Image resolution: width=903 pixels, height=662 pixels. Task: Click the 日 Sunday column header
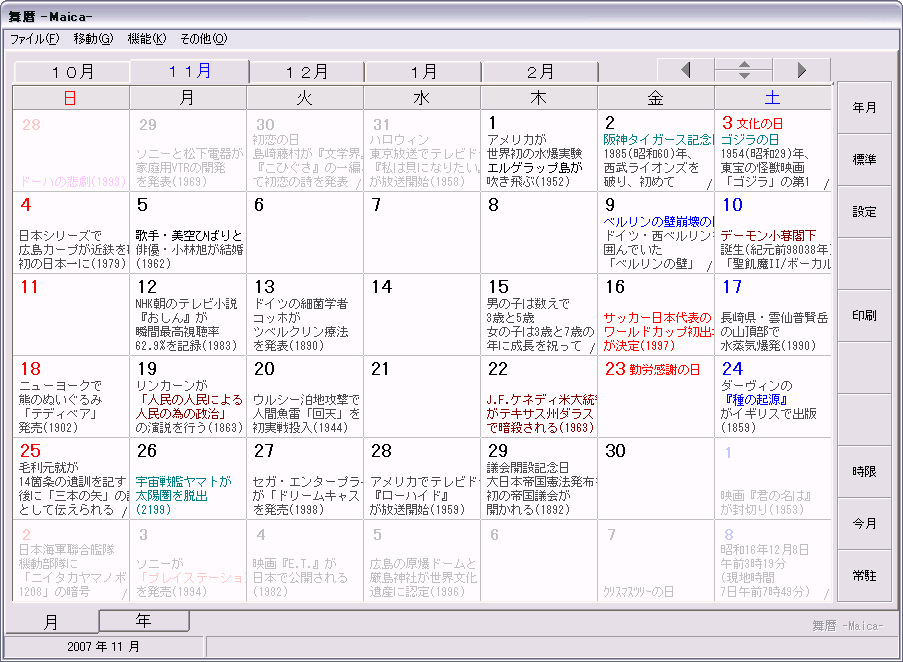71,98
